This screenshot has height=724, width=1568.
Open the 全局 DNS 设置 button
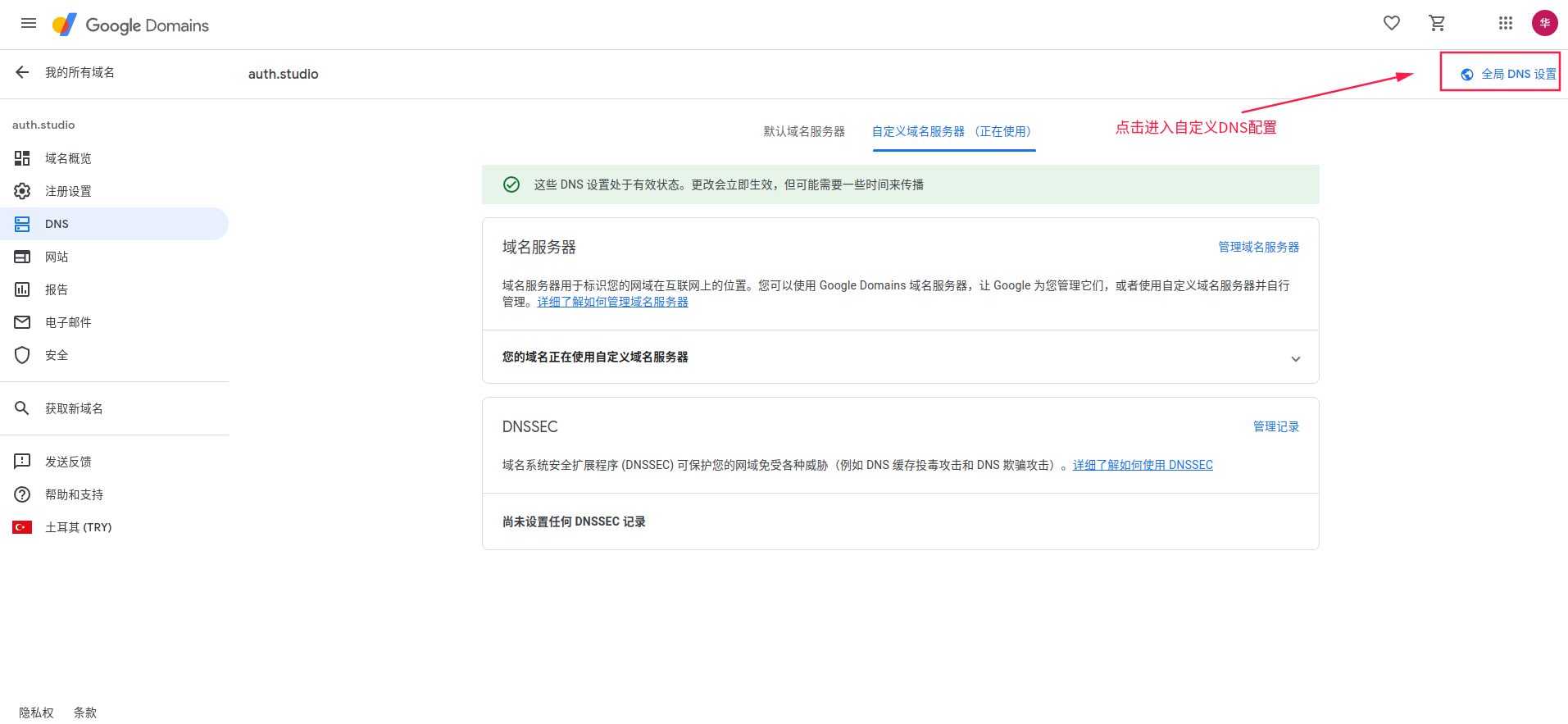click(x=1508, y=74)
